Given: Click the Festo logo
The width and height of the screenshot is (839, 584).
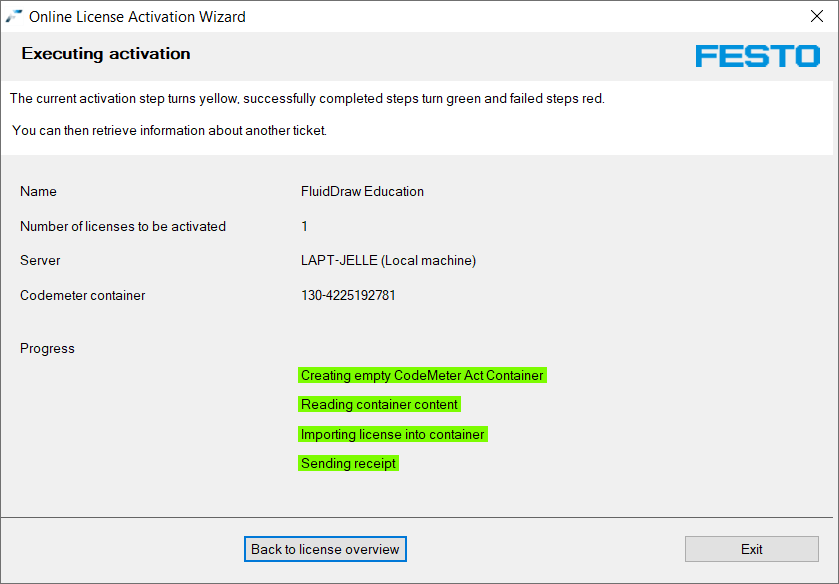Looking at the screenshot, I should click(x=758, y=56).
